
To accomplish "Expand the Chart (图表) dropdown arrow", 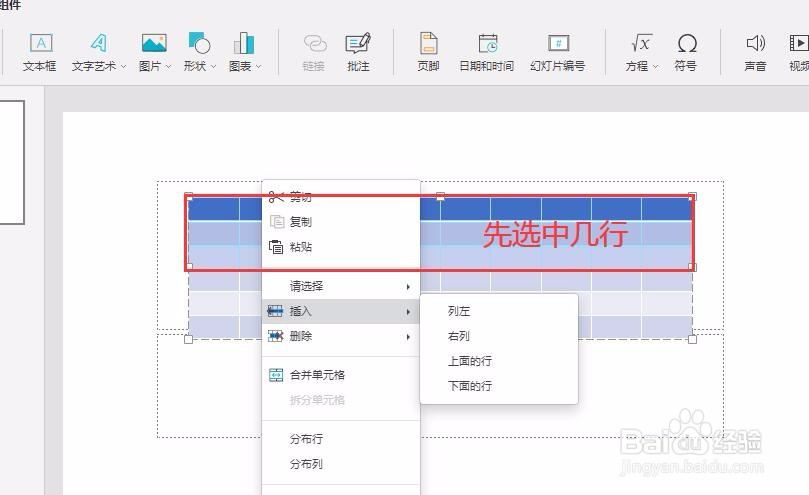I will coord(258,67).
